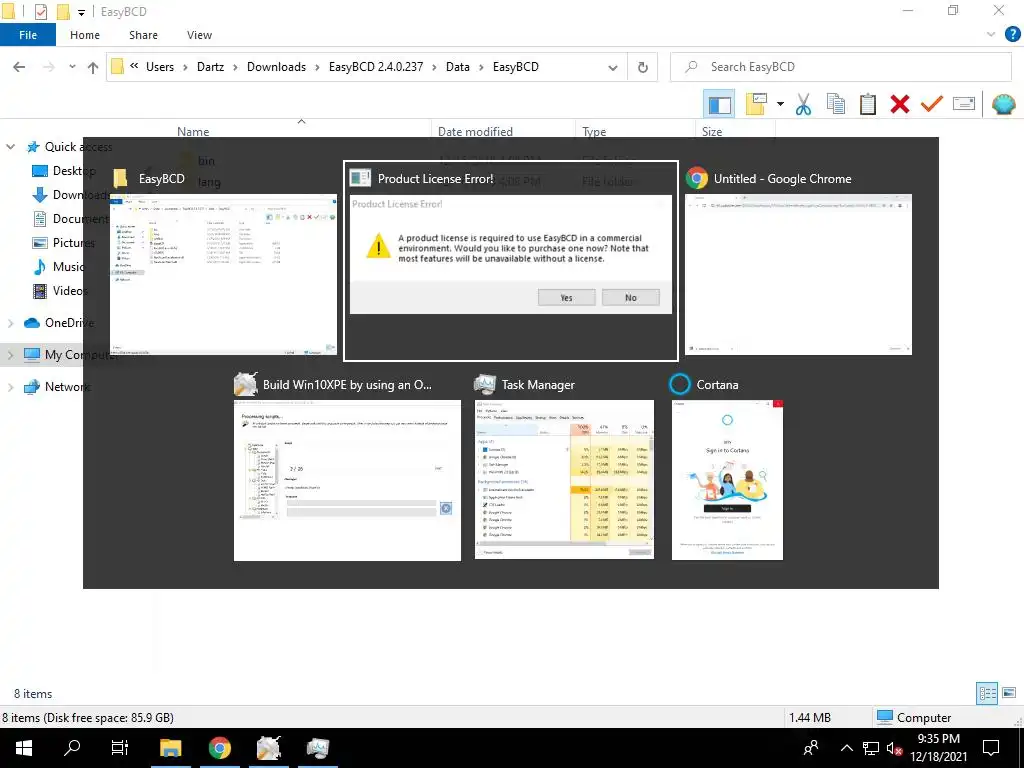
Task: Click the scissors Cut icon
Action: [x=803, y=104]
